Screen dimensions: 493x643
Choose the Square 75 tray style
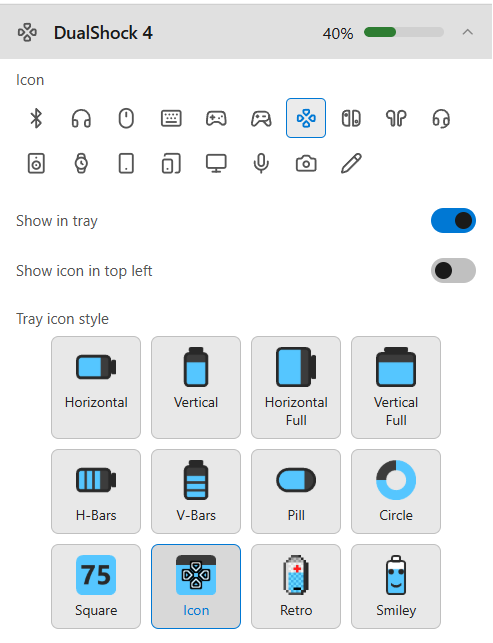96,586
